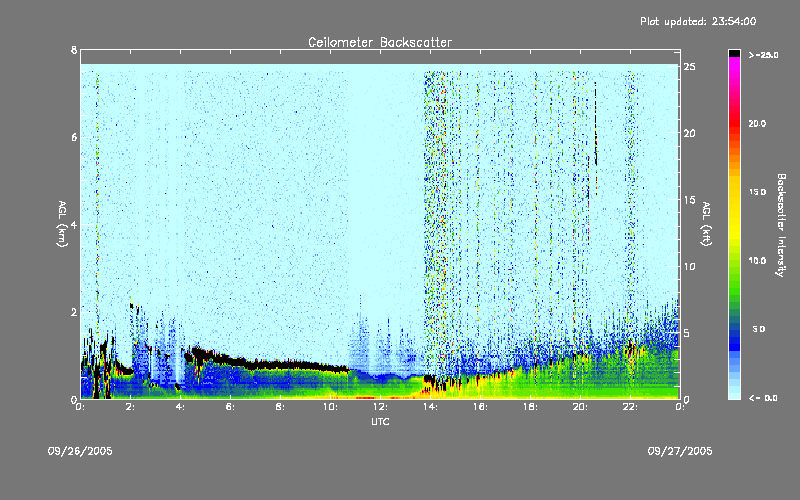Click the 2 km tick label on the left axis
The height and width of the screenshot is (500, 800).
pos(74,312)
